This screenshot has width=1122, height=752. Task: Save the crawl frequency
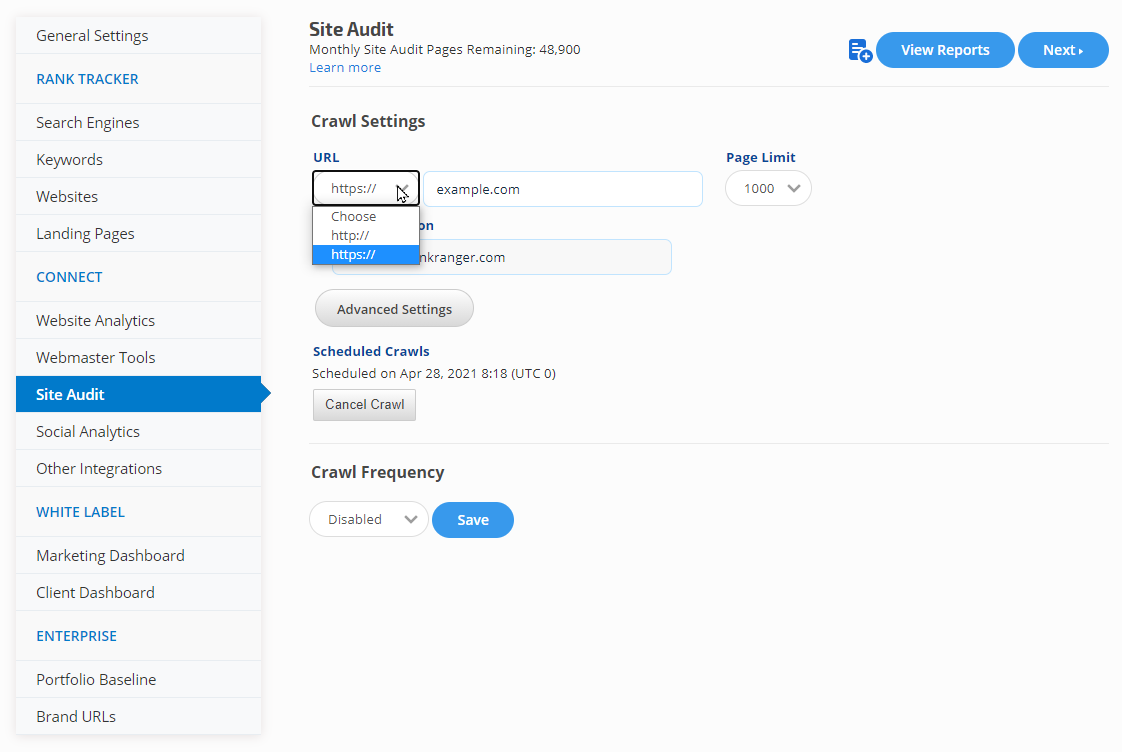pos(473,519)
